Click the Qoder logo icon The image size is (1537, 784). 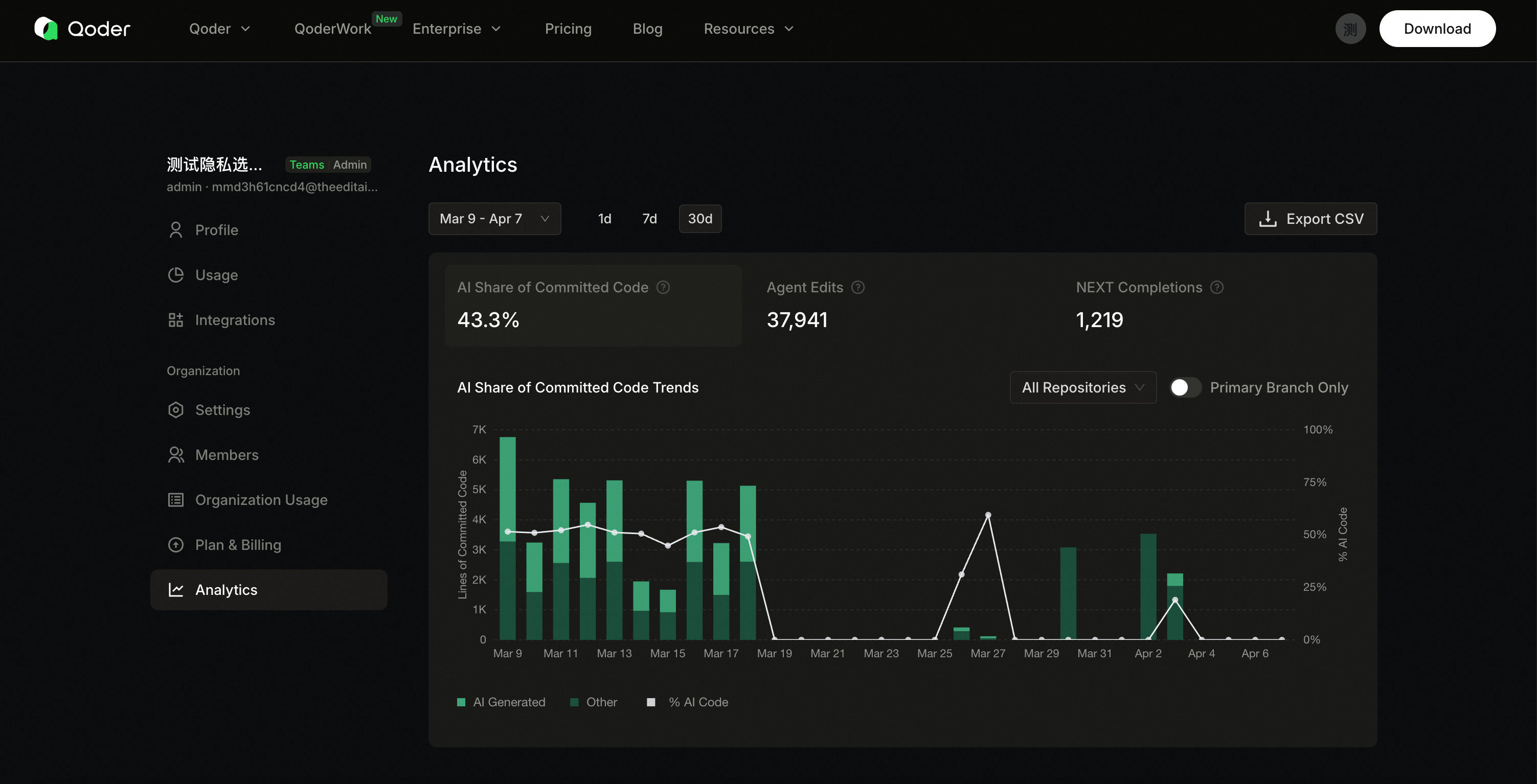tap(46, 29)
